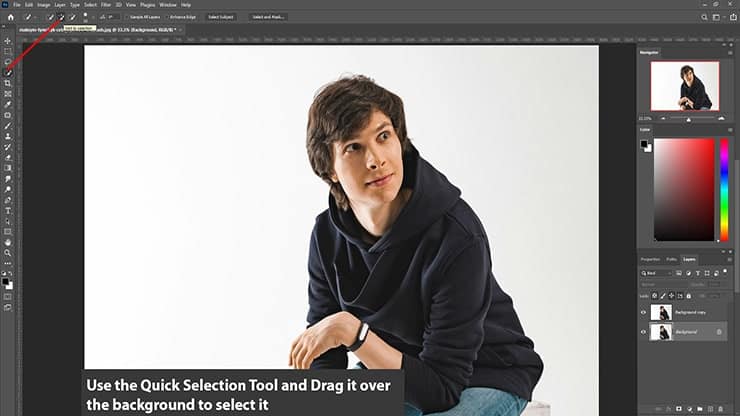The image size is (740, 416).
Task: Switch to the Paths tab
Action: click(x=672, y=259)
